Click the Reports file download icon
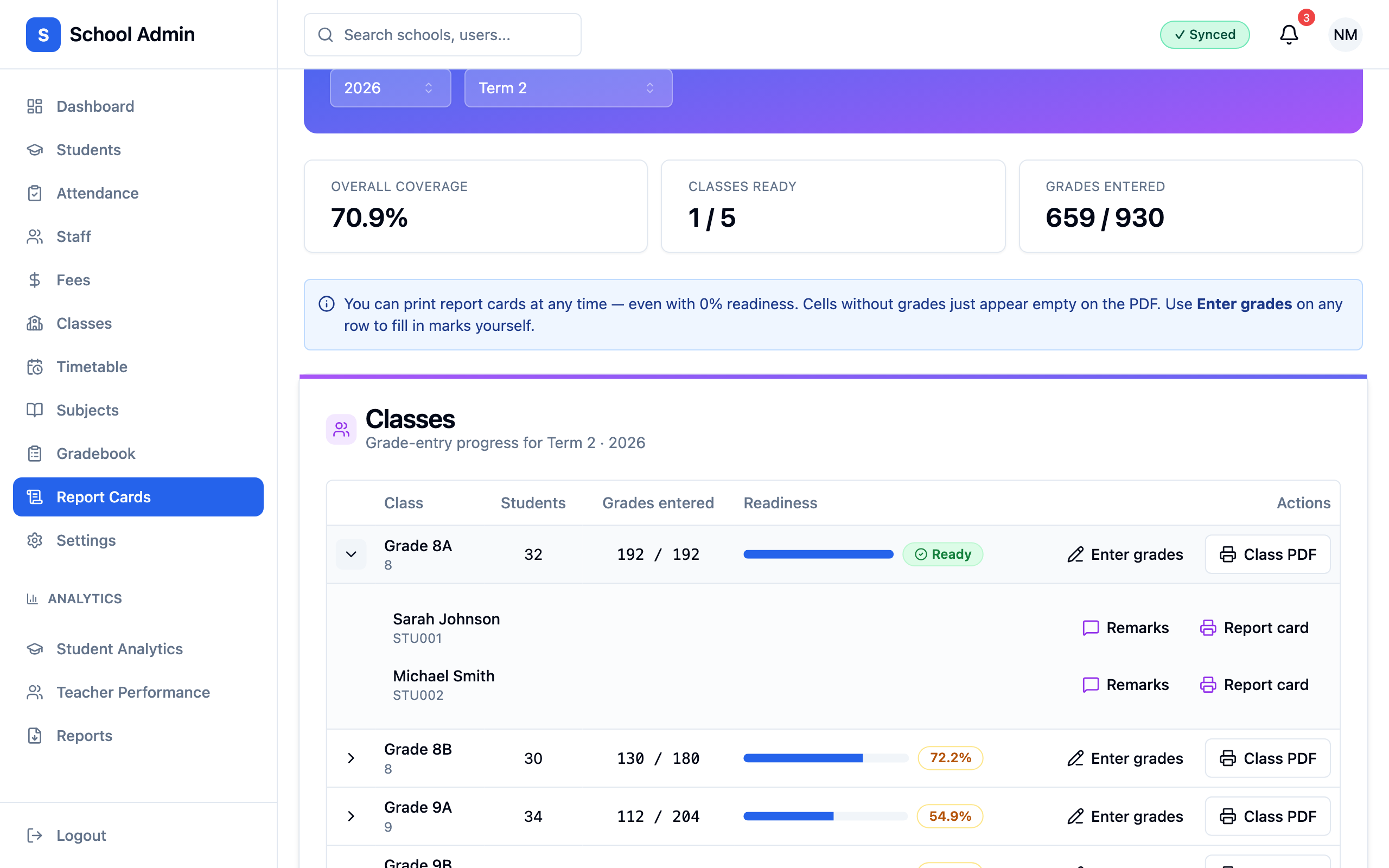The image size is (1389, 868). pyautogui.click(x=34, y=736)
